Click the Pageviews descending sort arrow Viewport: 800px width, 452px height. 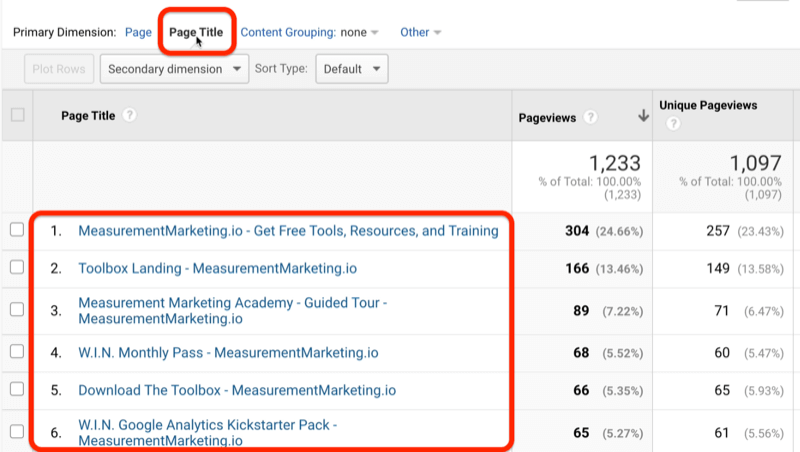643,116
